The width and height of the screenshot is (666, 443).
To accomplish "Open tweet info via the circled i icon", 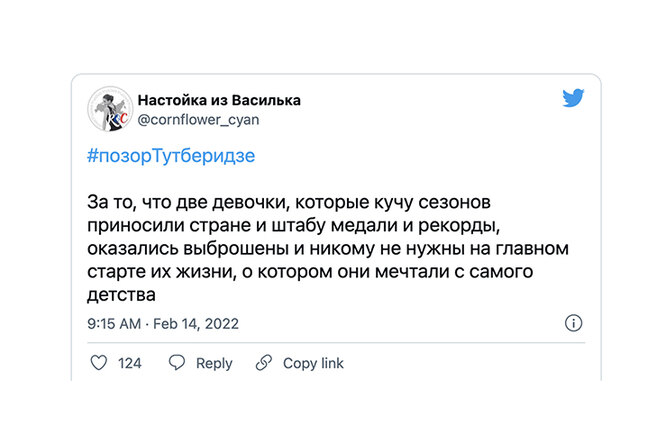I will click(573, 323).
